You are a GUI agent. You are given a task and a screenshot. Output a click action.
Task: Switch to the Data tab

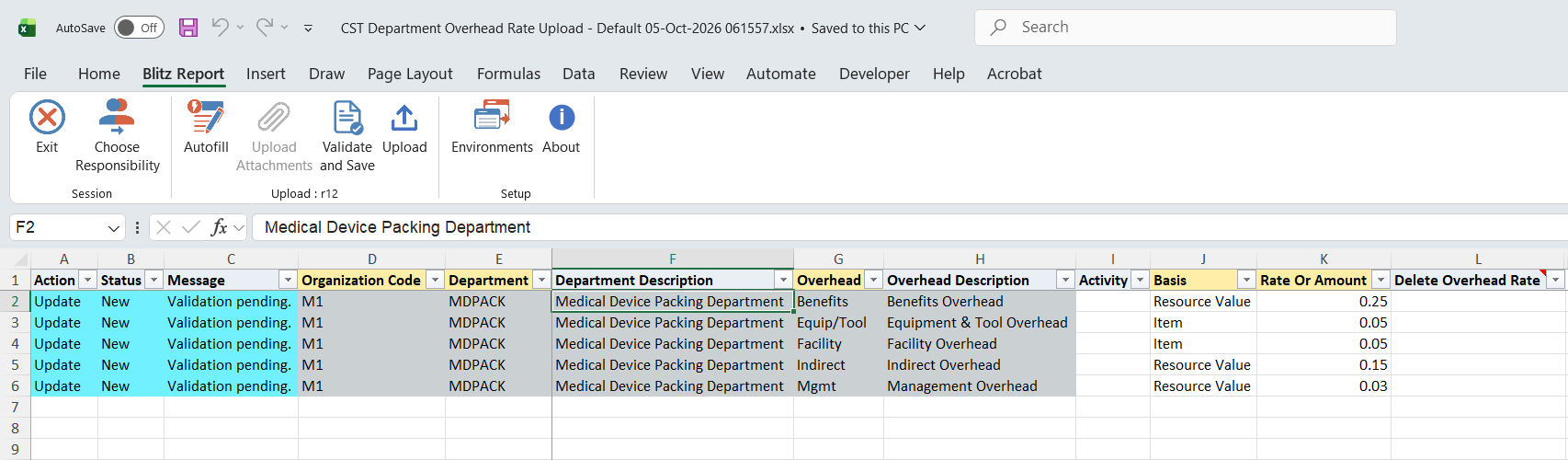click(579, 74)
